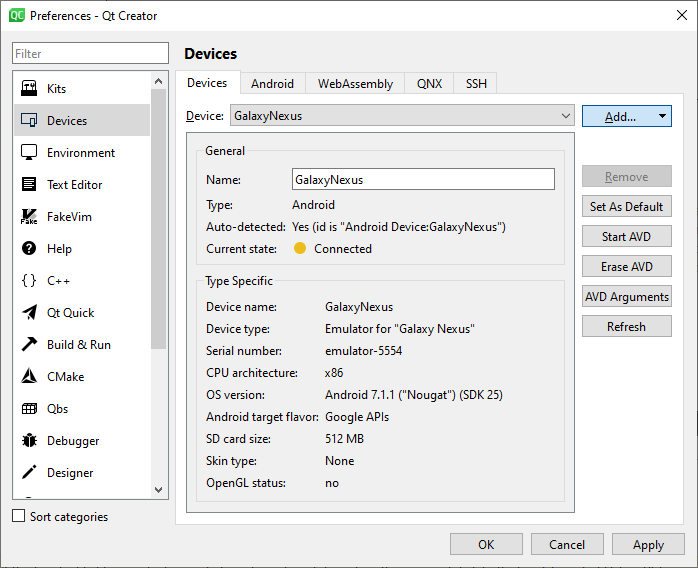Screen dimensions: 698x568
Task: Click the Refresh button
Action: (626, 326)
